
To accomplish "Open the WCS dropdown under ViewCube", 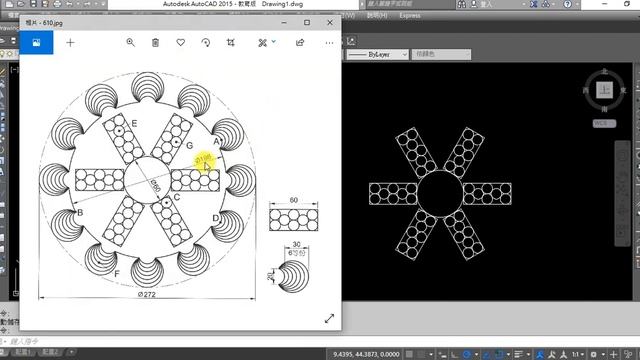I will (604, 123).
